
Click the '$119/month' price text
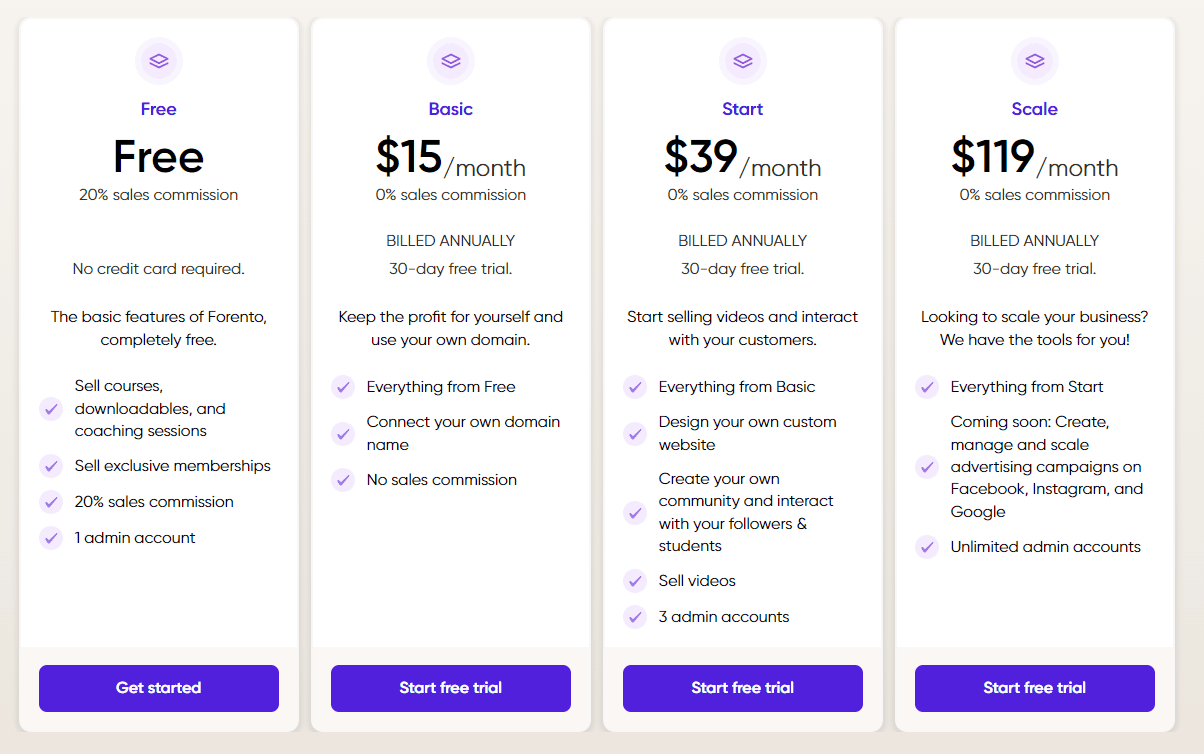click(x=1034, y=157)
